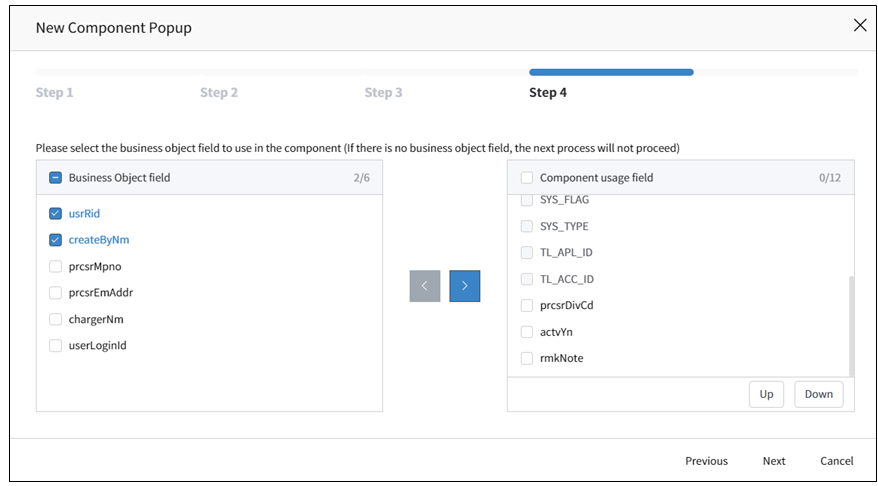Click the Step 3 label
The width and height of the screenshot is (878, 486).
point(384,92)
